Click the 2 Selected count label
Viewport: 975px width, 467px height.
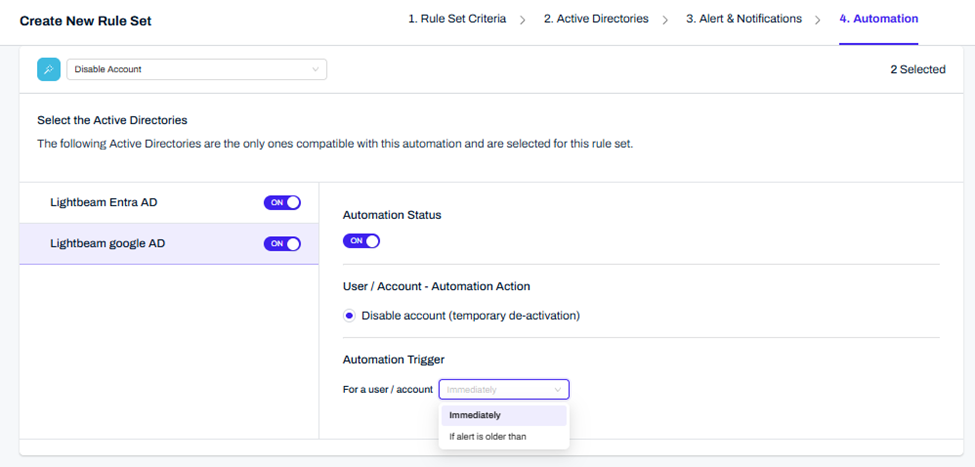[917, 70]
